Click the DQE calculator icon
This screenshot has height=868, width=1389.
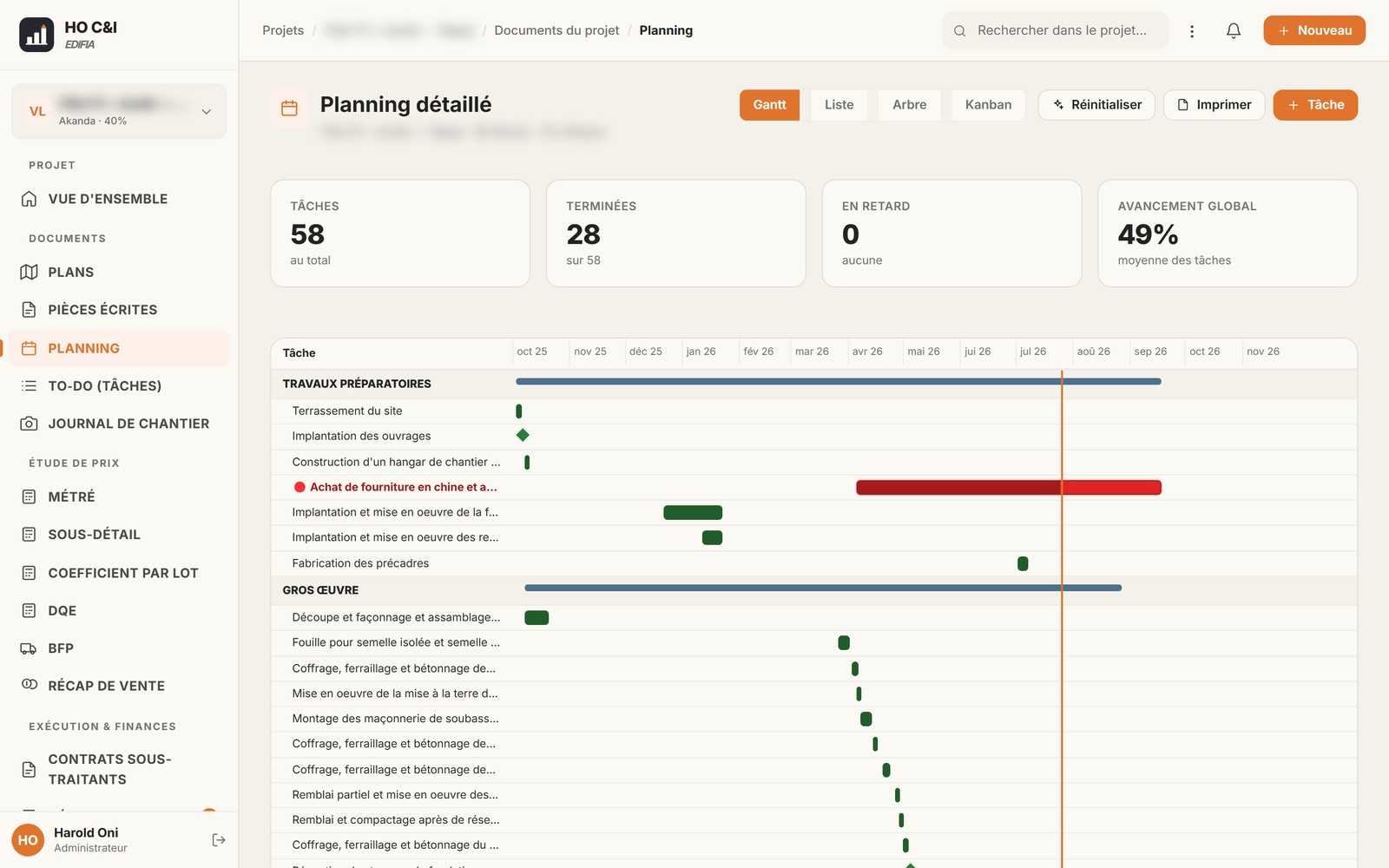pyautogui.click(x=29, y=610)
